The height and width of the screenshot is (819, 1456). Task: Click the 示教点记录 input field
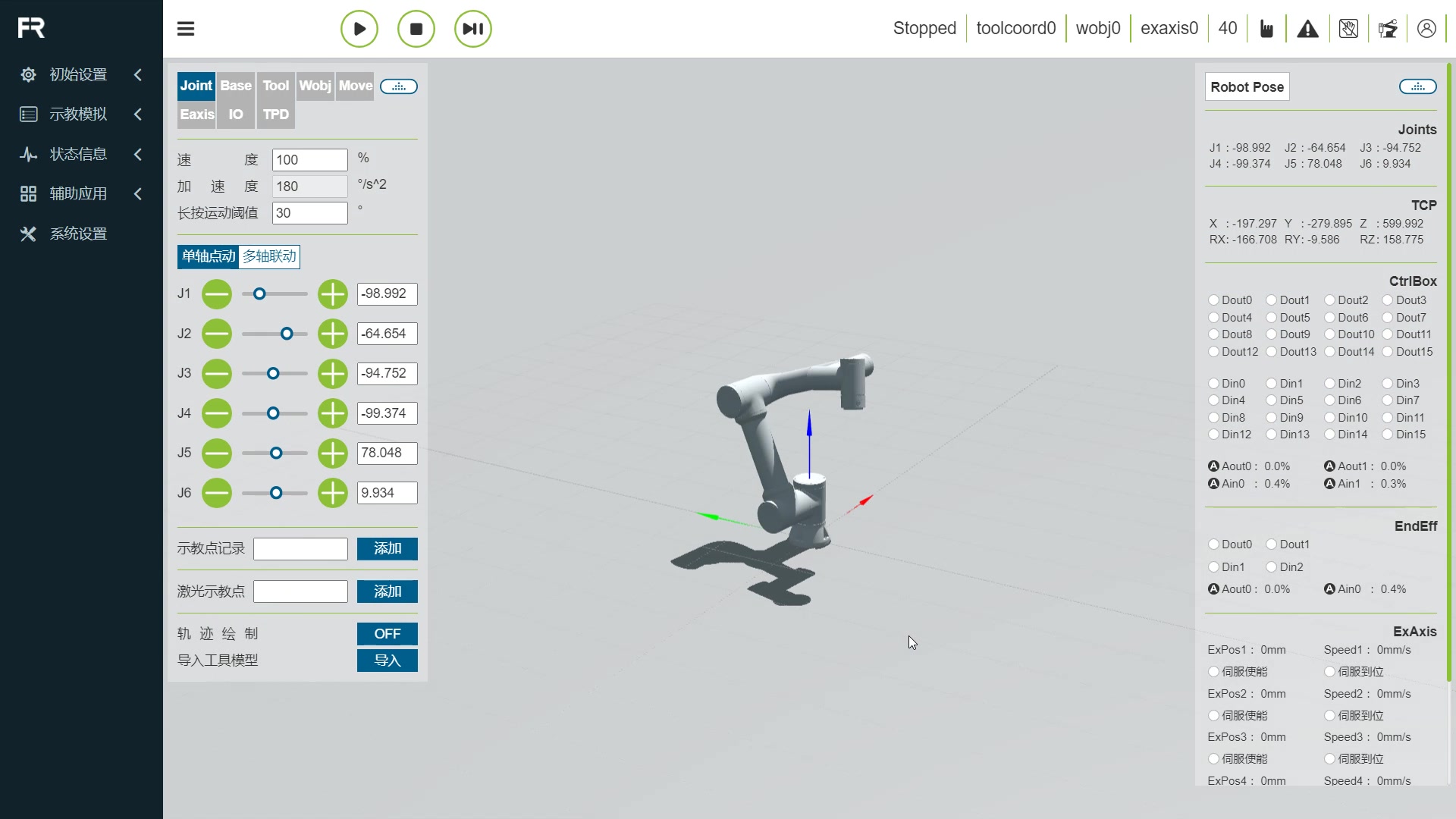coord(300,548)
